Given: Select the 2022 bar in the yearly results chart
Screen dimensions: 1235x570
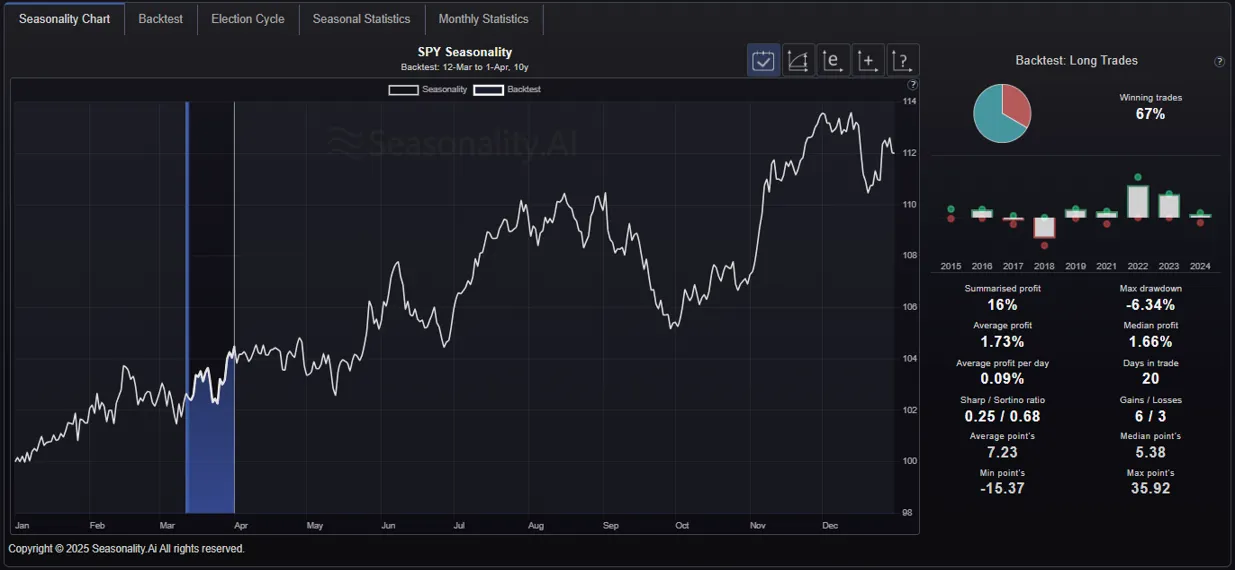Looking at the screenshot, I should coord(1138,201).
